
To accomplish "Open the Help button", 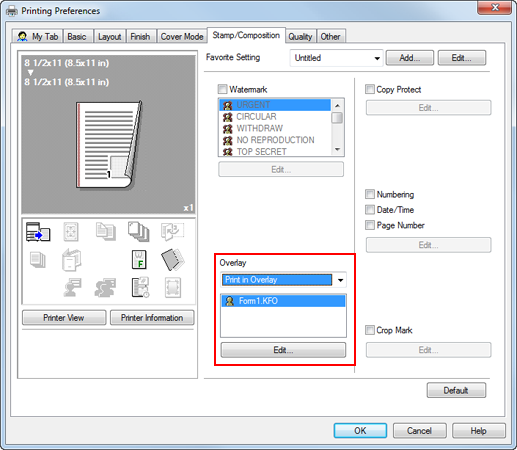I will [478, 431].
